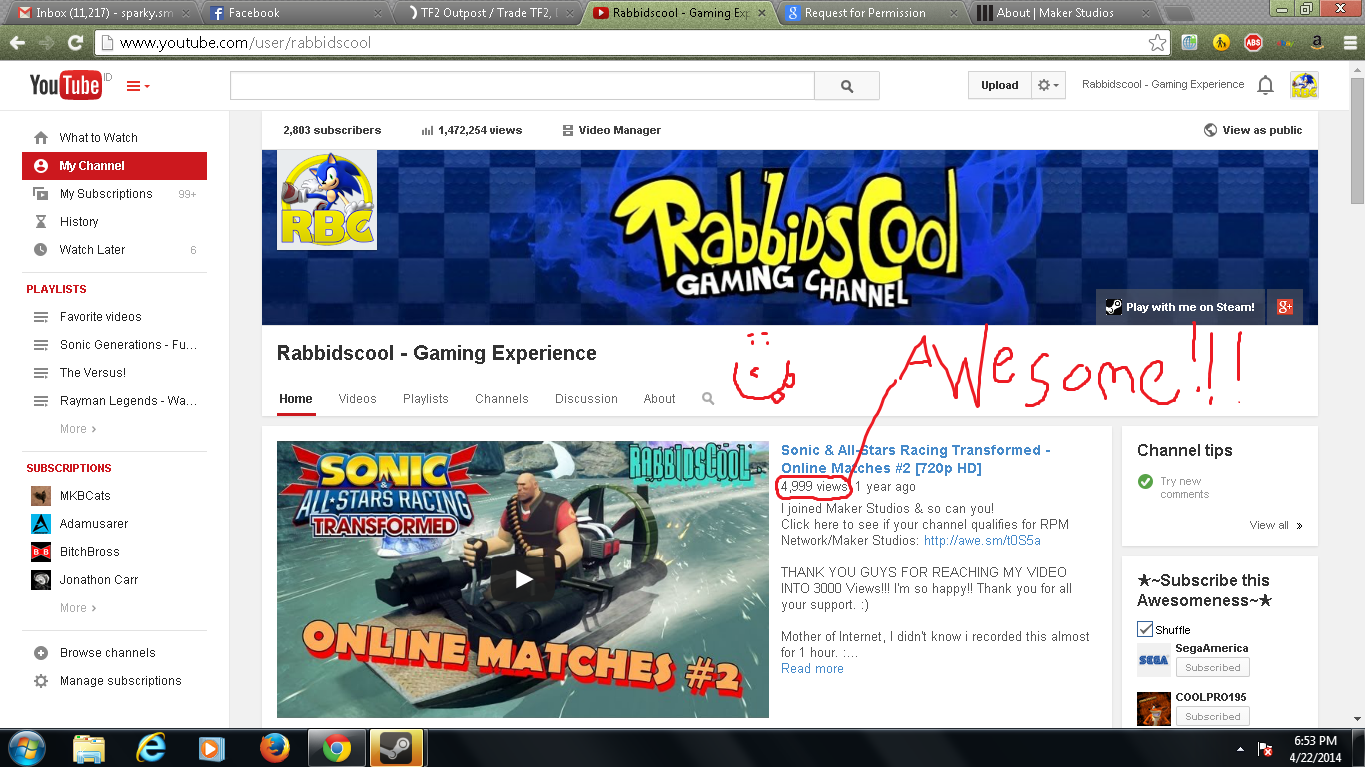Open the Discussion tab

point(586,399)
